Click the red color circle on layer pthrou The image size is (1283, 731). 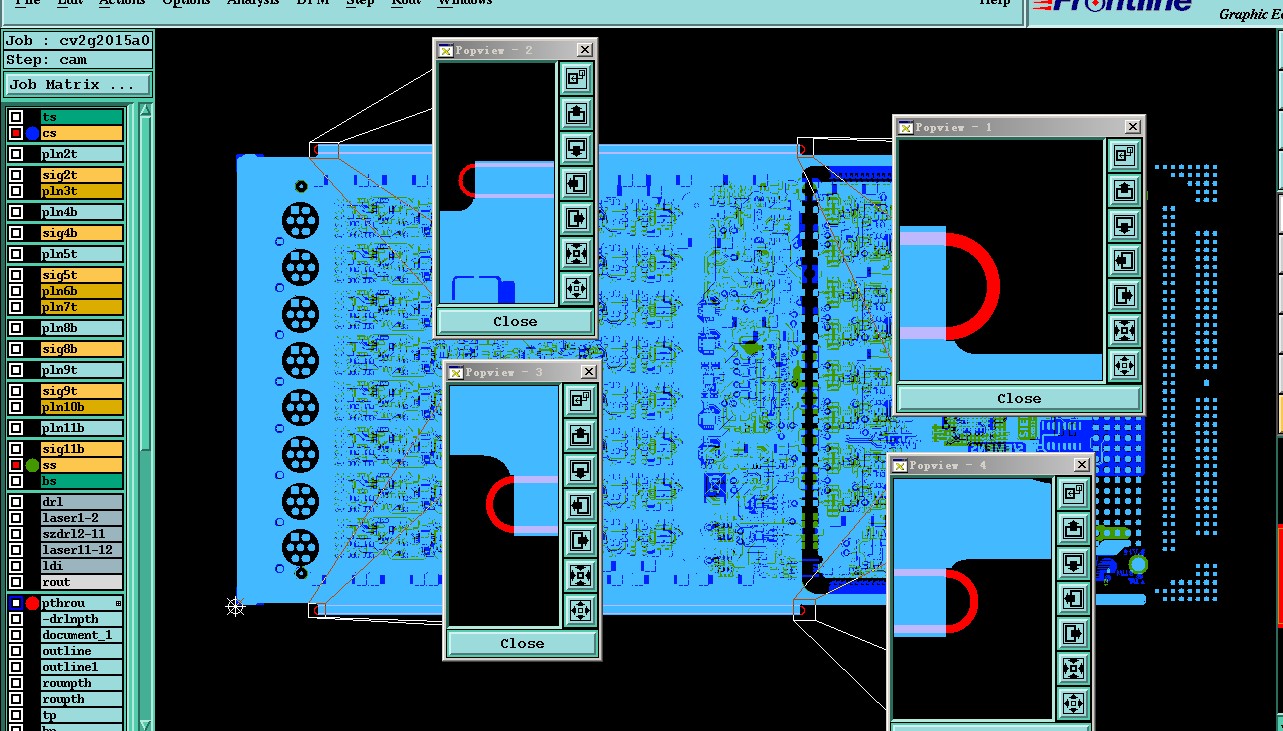pyautogui.click(x=32, y=603)
